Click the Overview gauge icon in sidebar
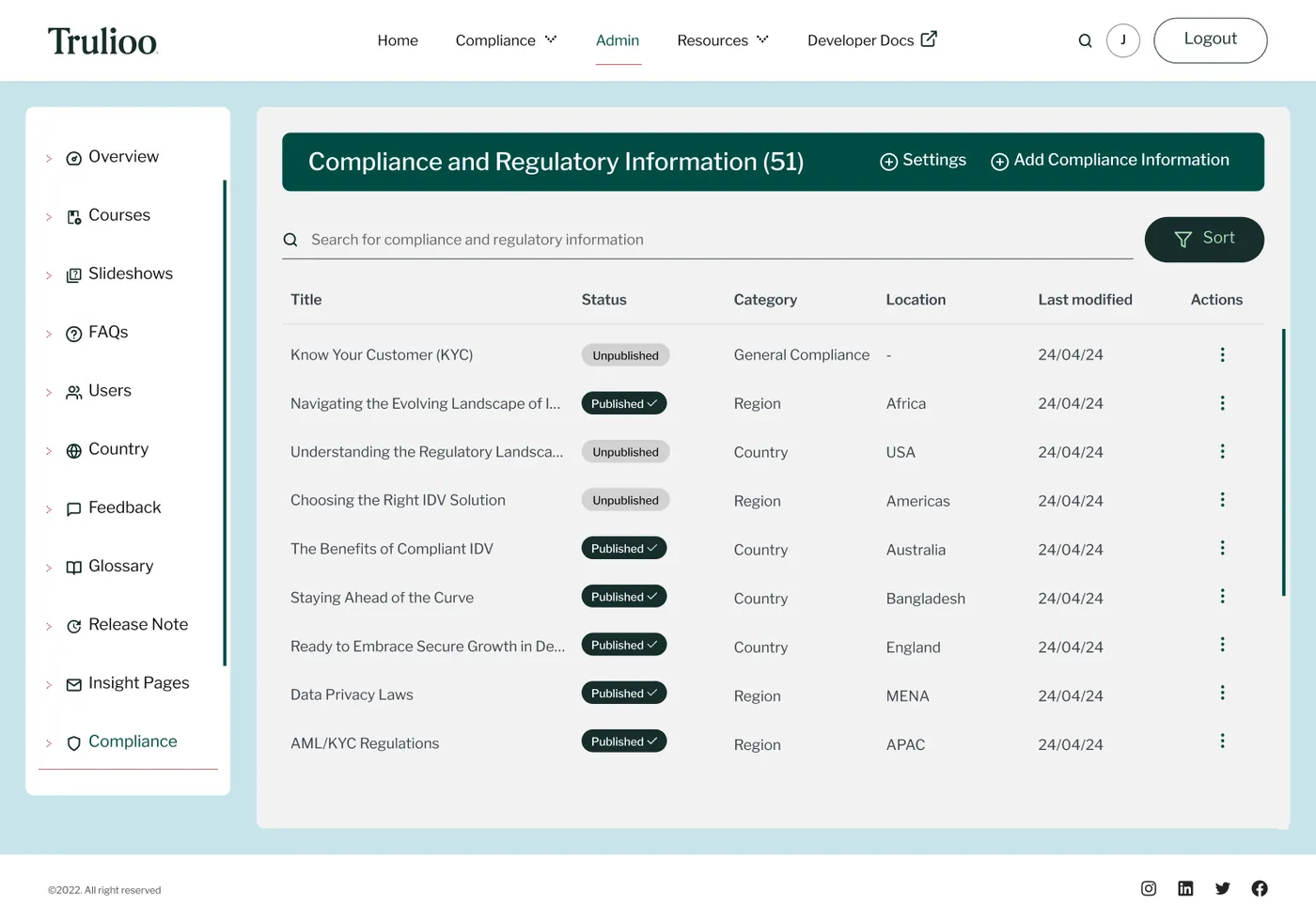This screenshot has width=1316, height=921. coord(73,158)
